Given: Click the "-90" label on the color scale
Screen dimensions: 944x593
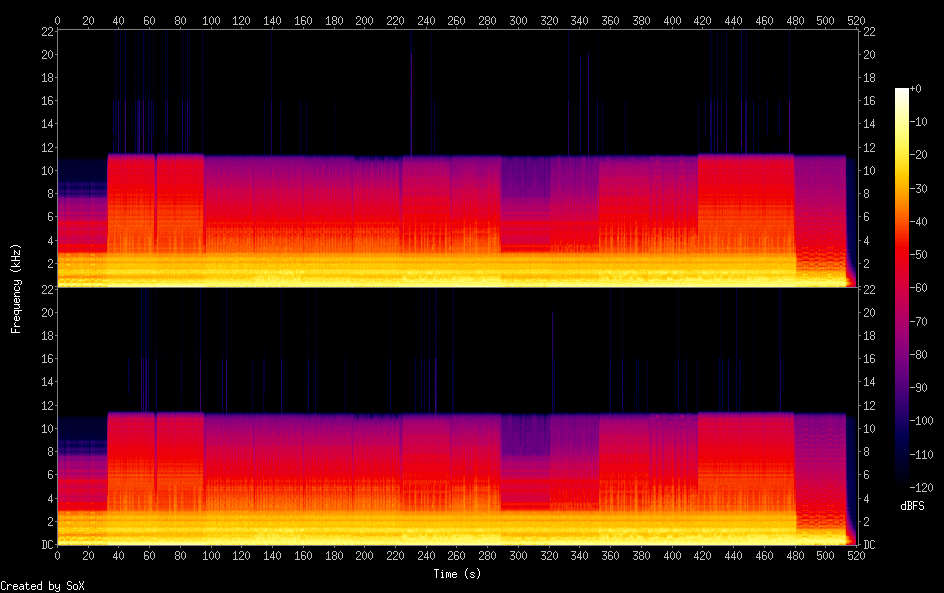Looking at the screenshot, I should pyautogui.click(x=923, y=388).
